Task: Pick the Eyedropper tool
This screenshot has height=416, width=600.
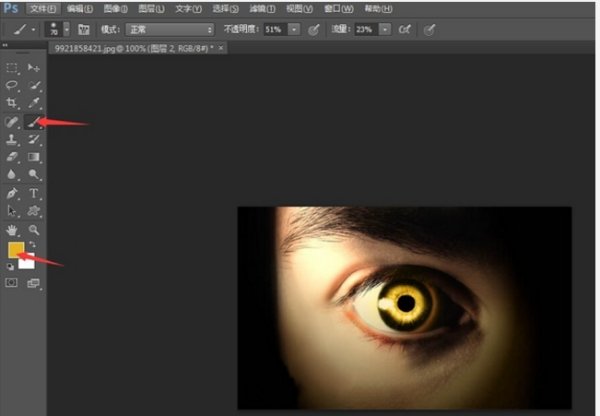Action: pyautogui.click(x=34, y=103)
